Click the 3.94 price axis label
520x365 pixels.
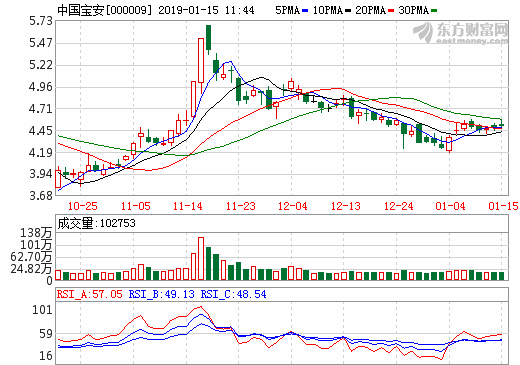[41, 174]
